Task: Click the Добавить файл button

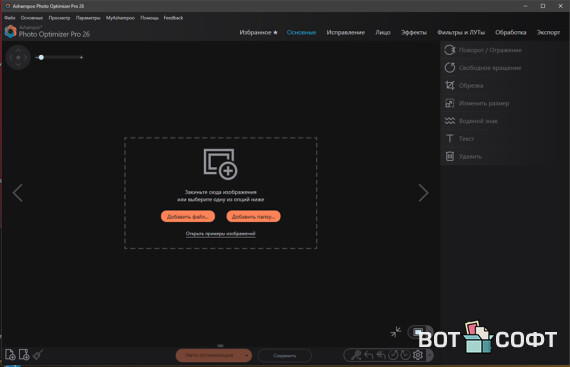Action: [188, 217]
